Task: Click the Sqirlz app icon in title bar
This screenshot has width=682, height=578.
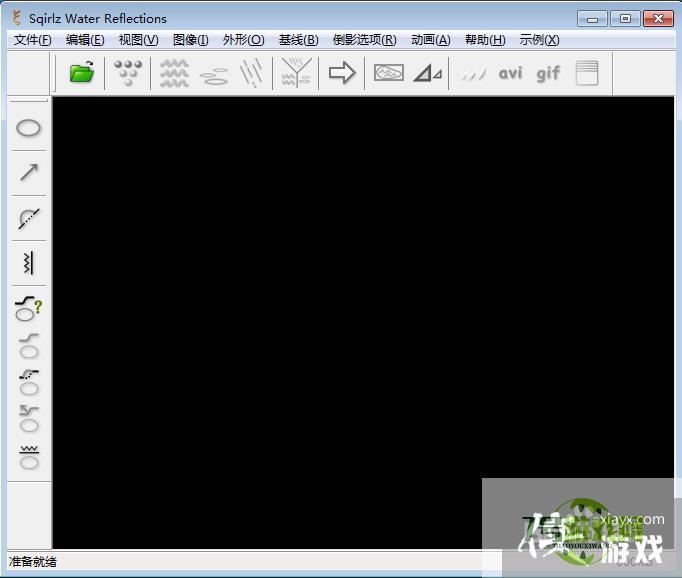Action: click(17, 18)
